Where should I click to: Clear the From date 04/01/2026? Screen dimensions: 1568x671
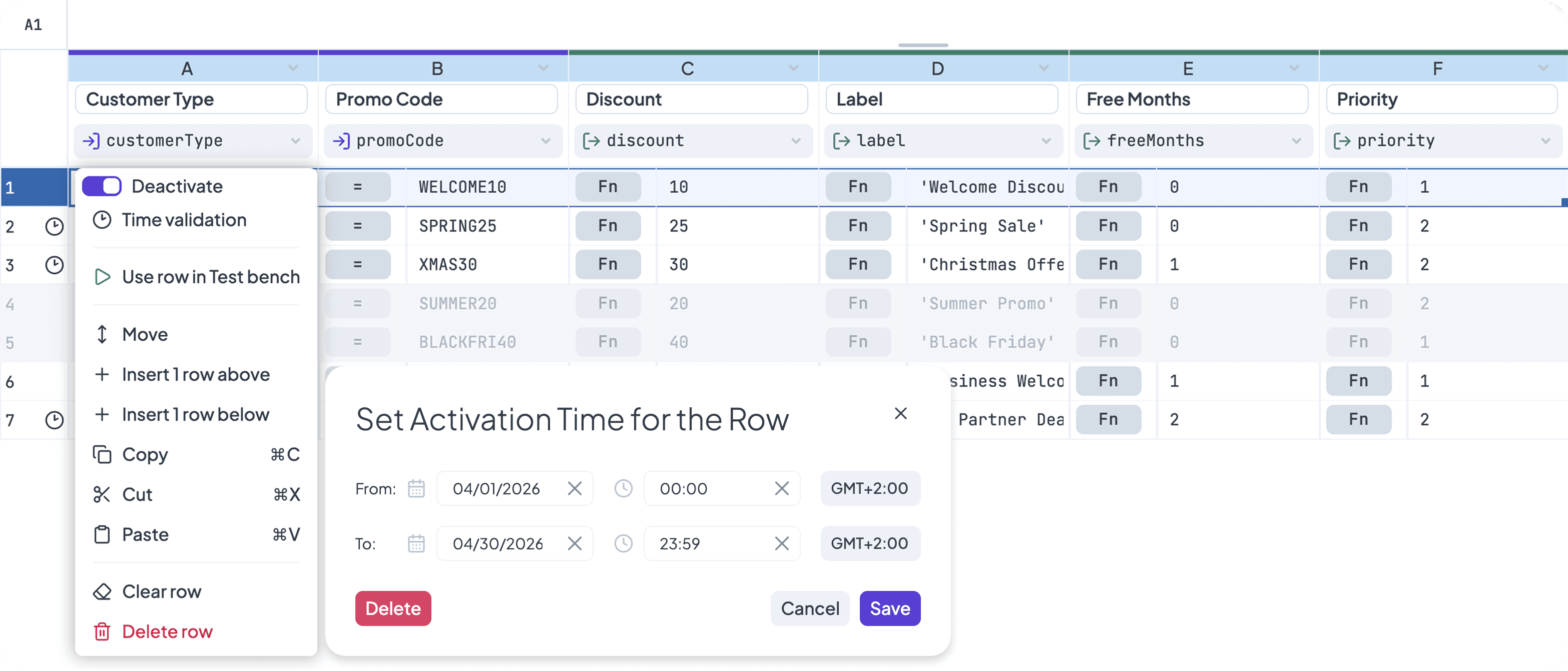(x=574, y=488)
